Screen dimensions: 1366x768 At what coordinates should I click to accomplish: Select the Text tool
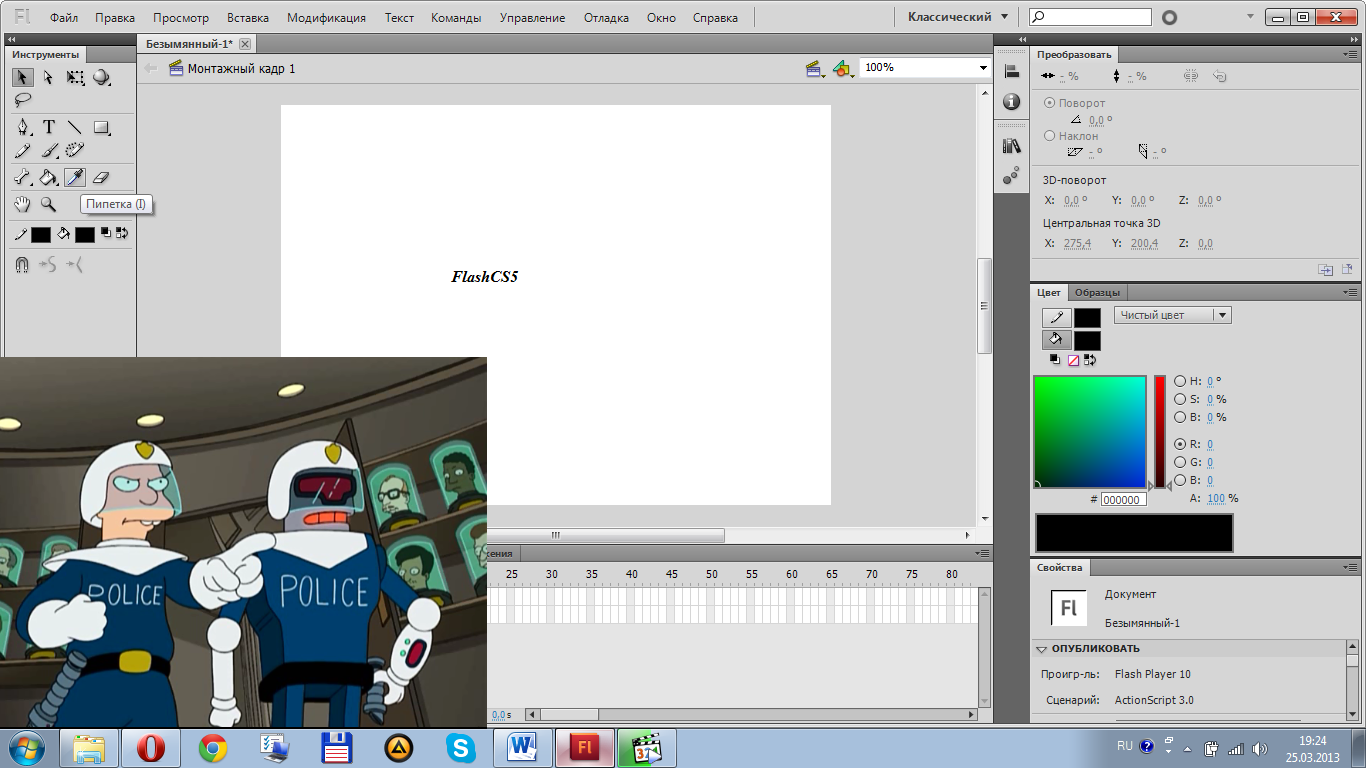point(48,127)
